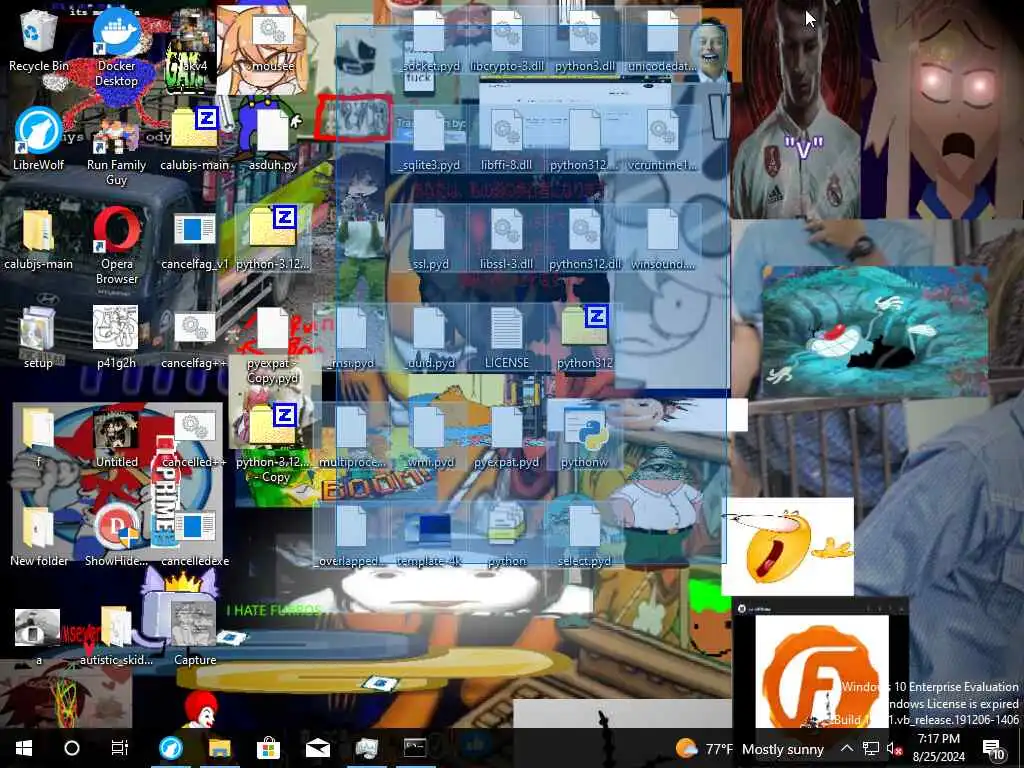Select the vcruntime1... file
This screenshot has height=768, width=1024.
pos(662,140)
